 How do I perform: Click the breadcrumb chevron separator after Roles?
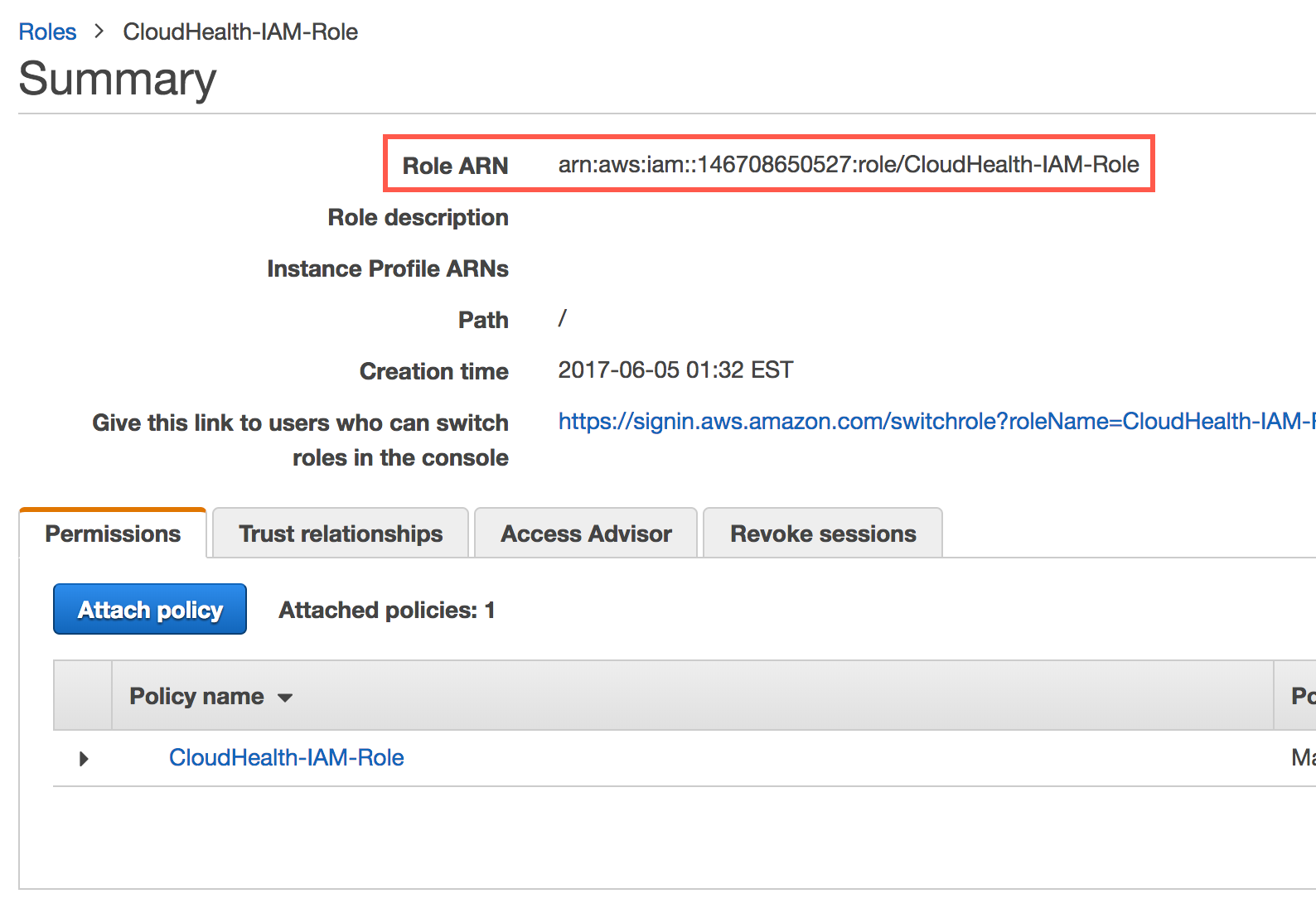[99, 31]
